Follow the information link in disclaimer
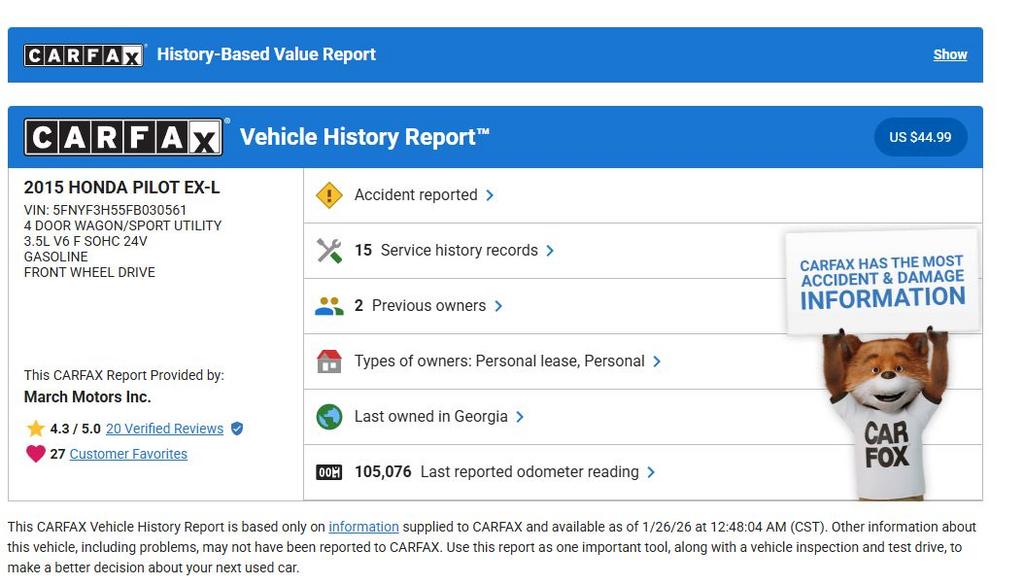The image size is (1024, 585). [x=363, y=527]
